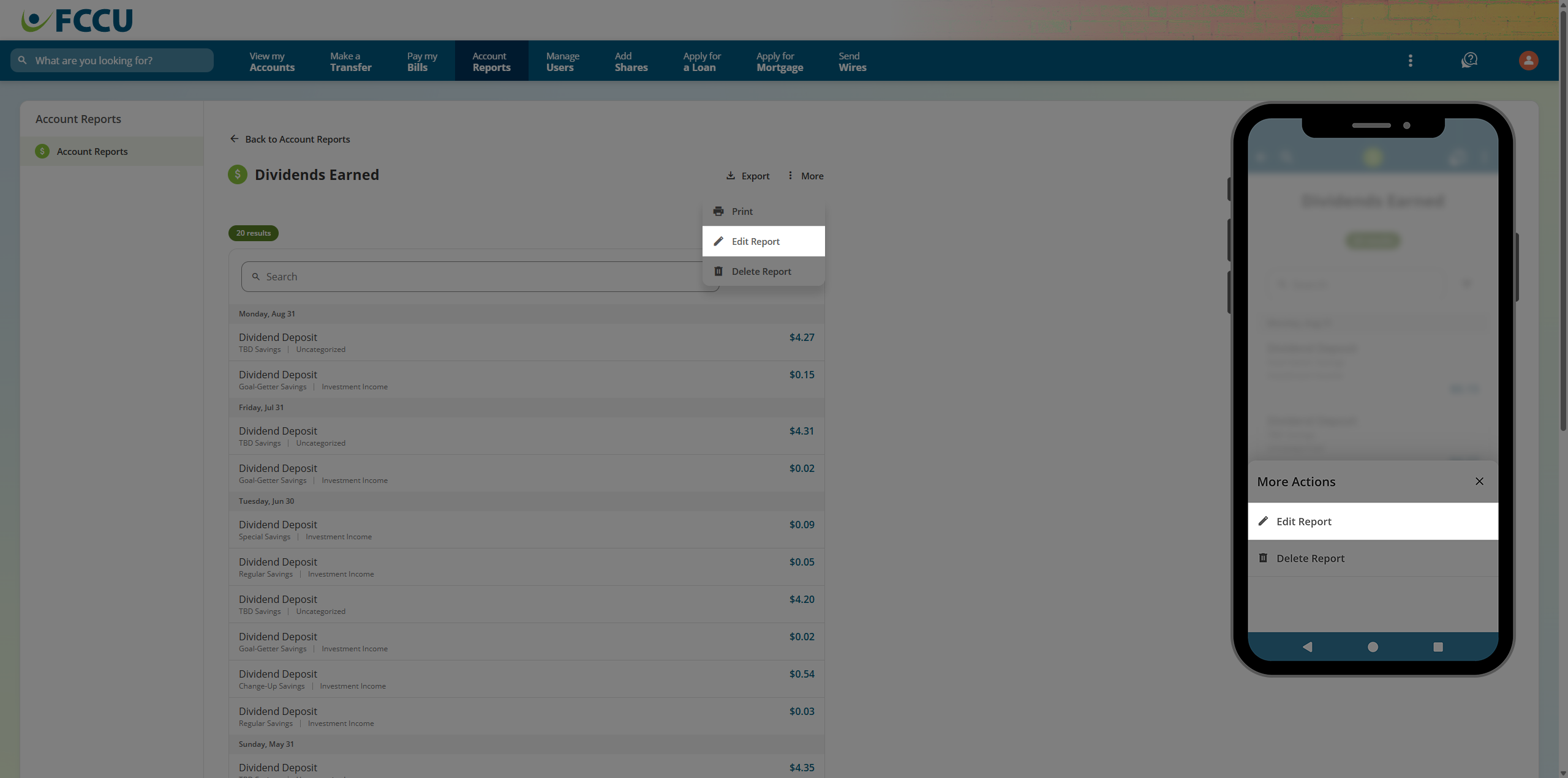The width and height of the screenshot is (1568, 778).
Task: Open the $0.54 Change-Up Savings Dividend Deposit
Action: [x=526, y=679]
